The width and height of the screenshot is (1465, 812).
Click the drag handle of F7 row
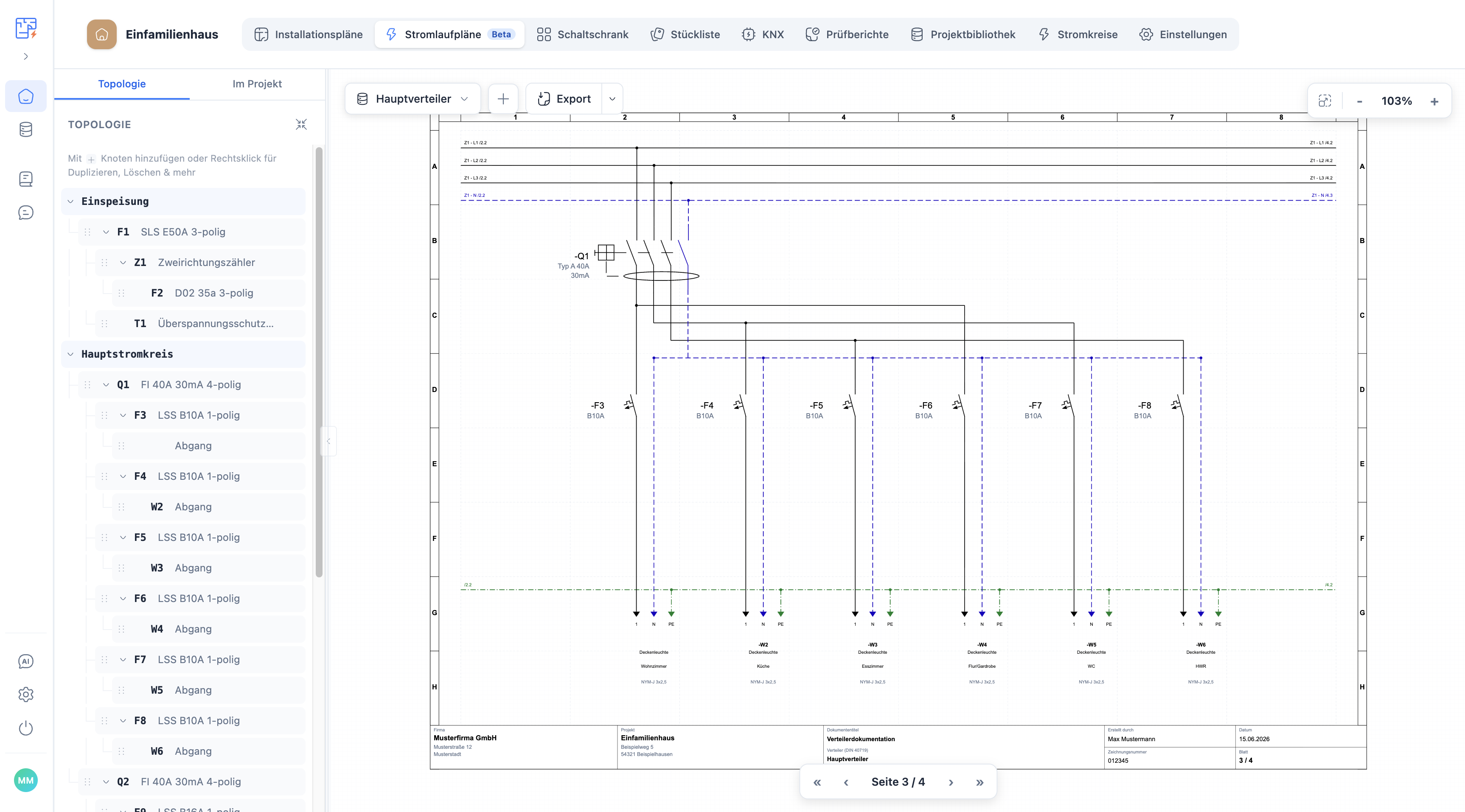105,660
